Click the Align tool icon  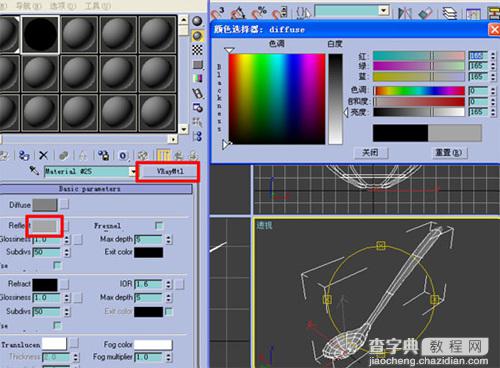coord(425,13)
